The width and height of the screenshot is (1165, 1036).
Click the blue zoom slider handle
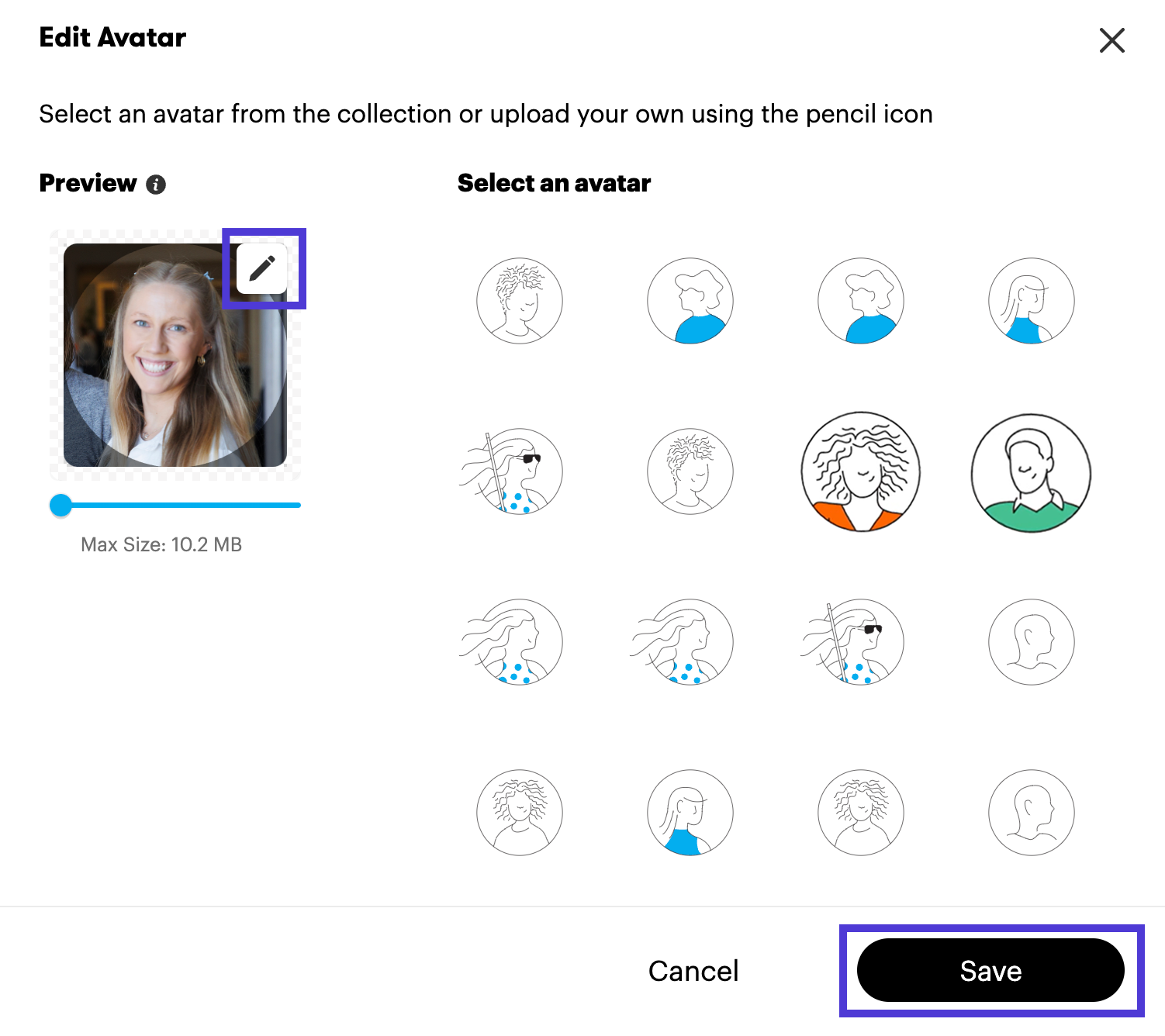pos(60,506)
